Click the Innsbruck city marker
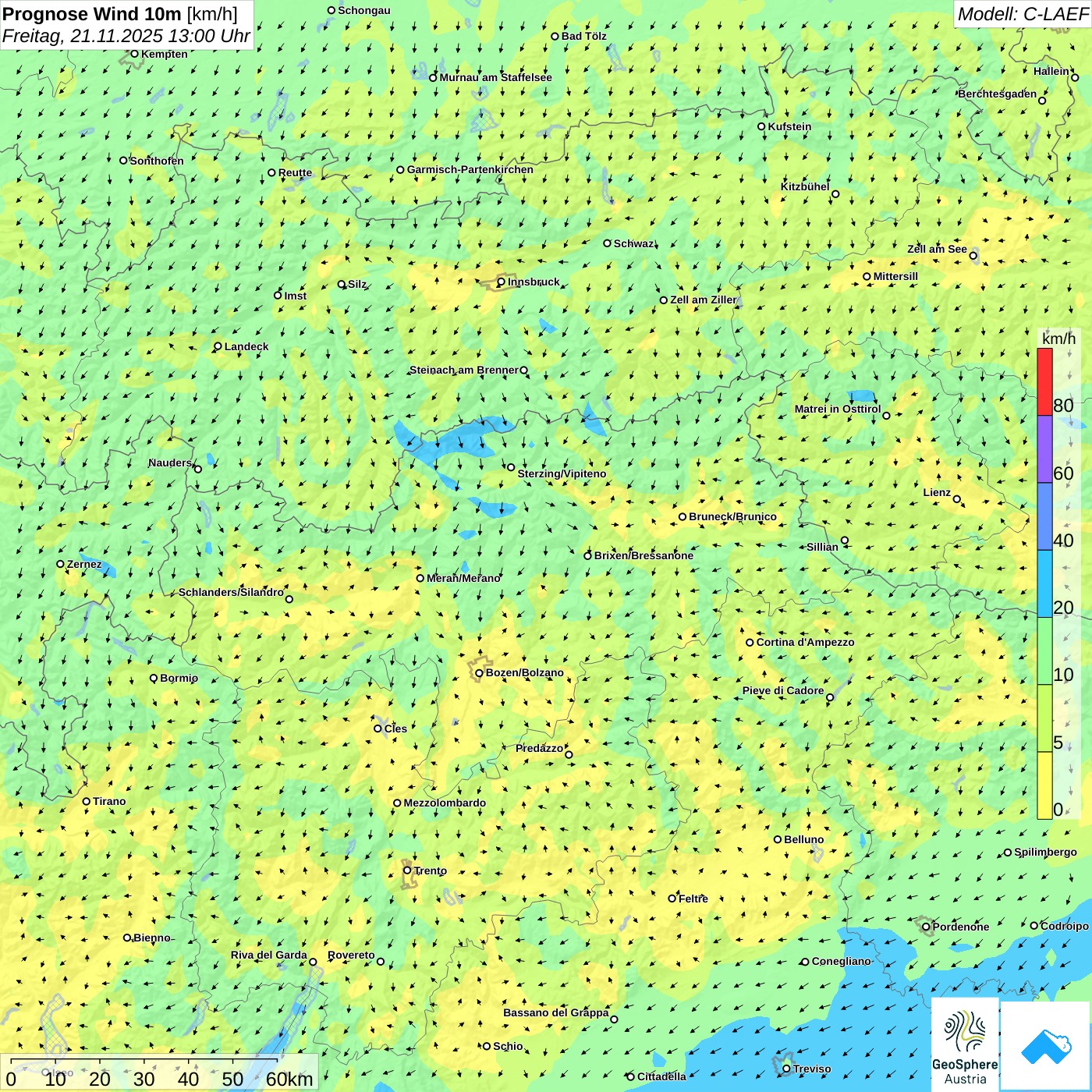This screenshot has width=1092, height=1092. pyautogui.click(x=502, y=282)
